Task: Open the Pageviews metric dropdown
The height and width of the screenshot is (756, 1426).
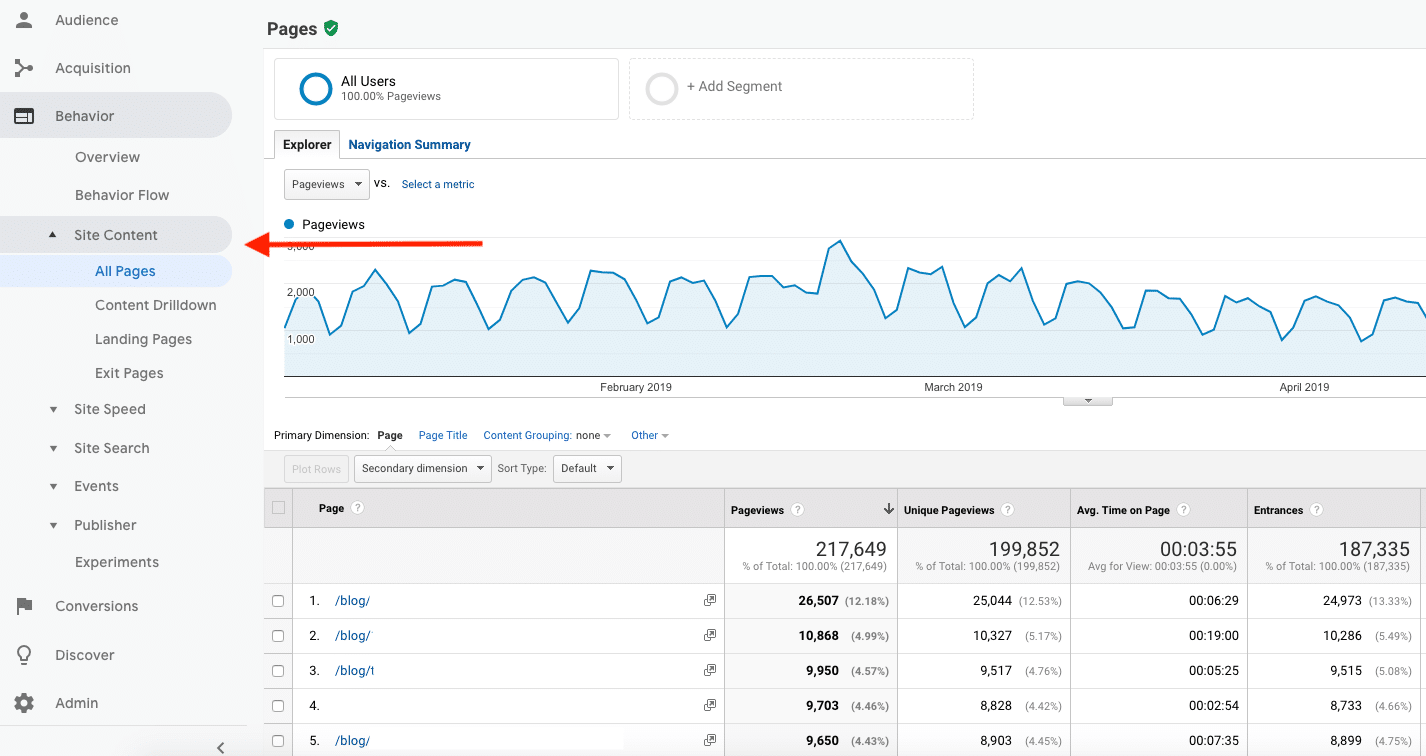Action: point(326,184)
